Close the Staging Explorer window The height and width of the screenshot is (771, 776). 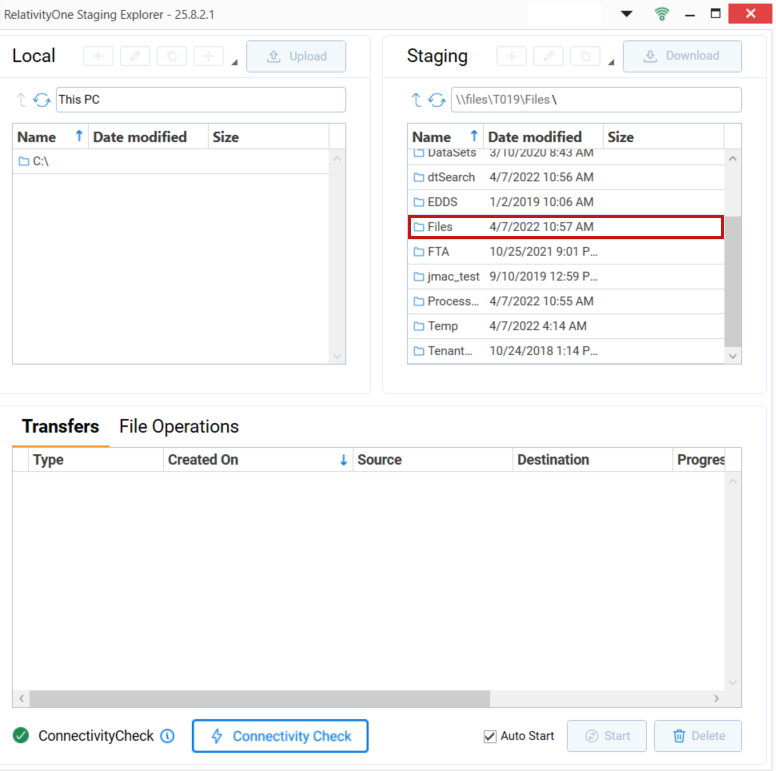[750, 14]
